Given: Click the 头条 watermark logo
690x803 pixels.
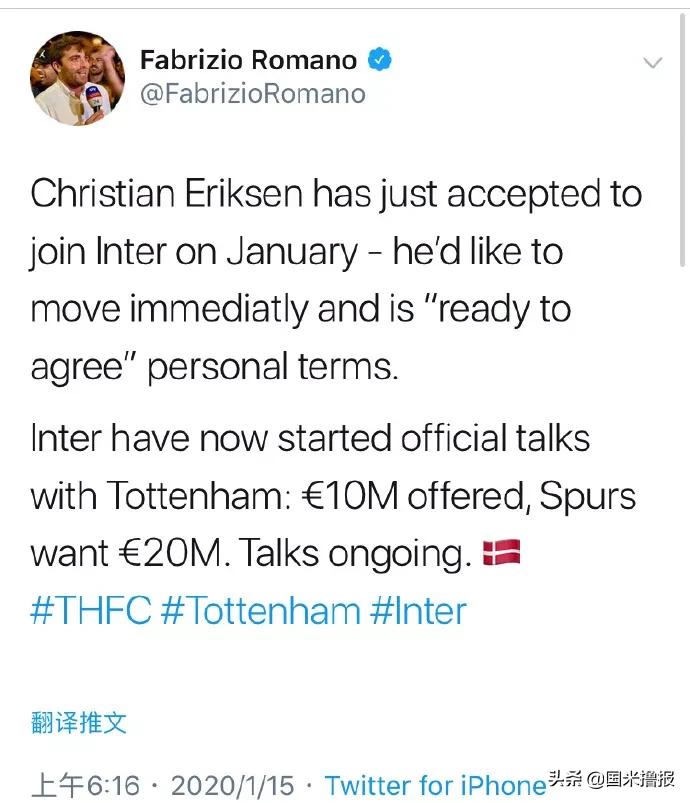Looking at the screenshot, I should point(565,780).
